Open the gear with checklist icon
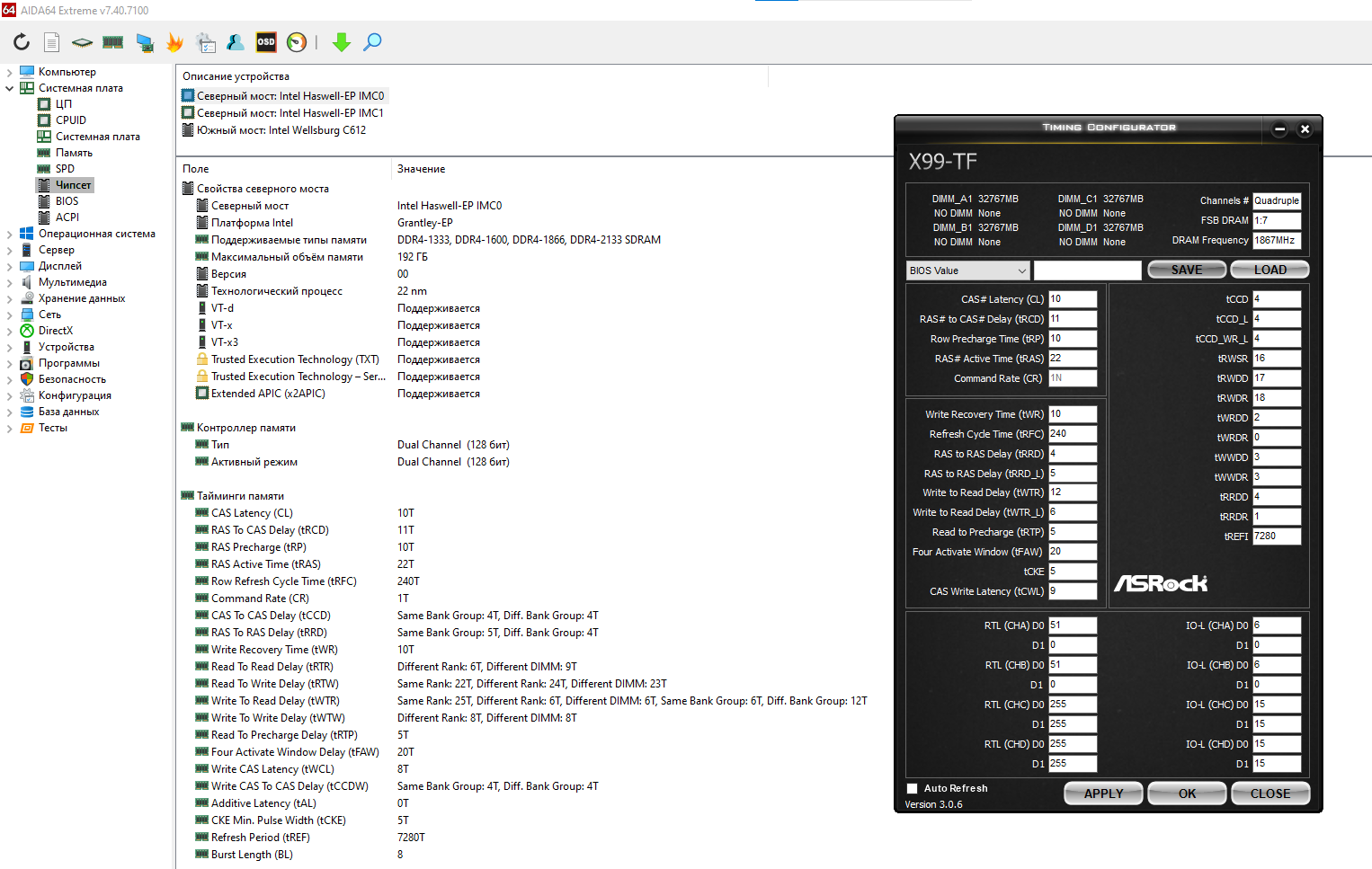 pyautogui.click(x=206, y=41)
